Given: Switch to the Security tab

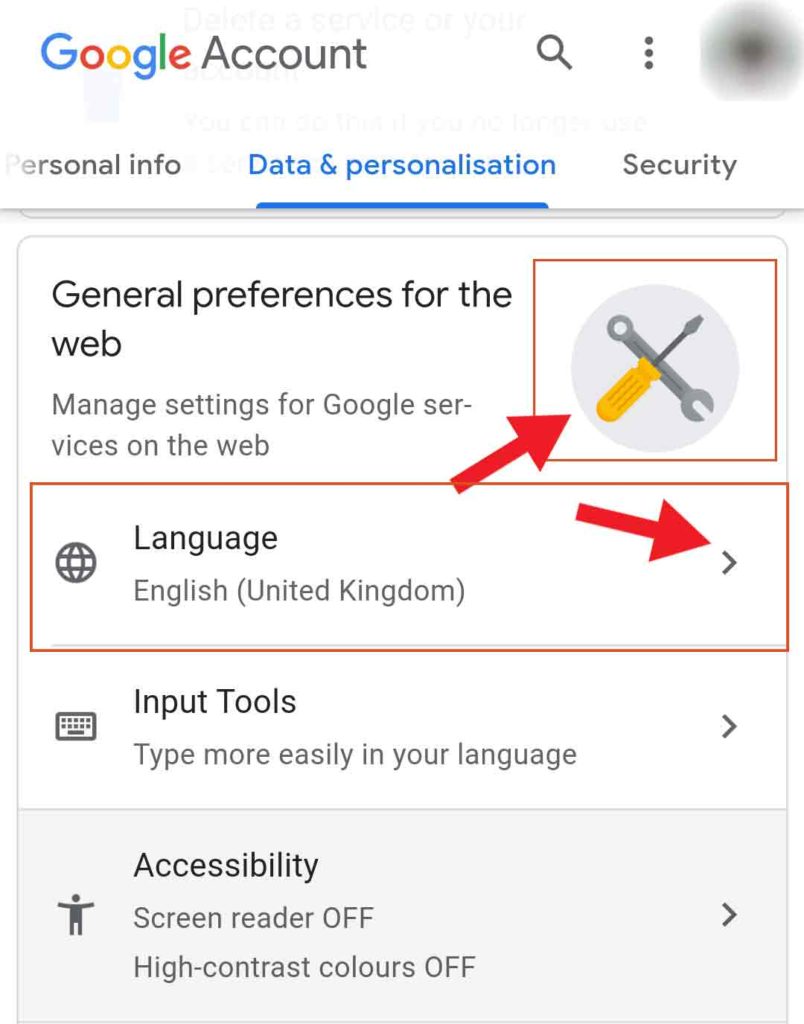Looking at the screenshot, I should [679, 165].
